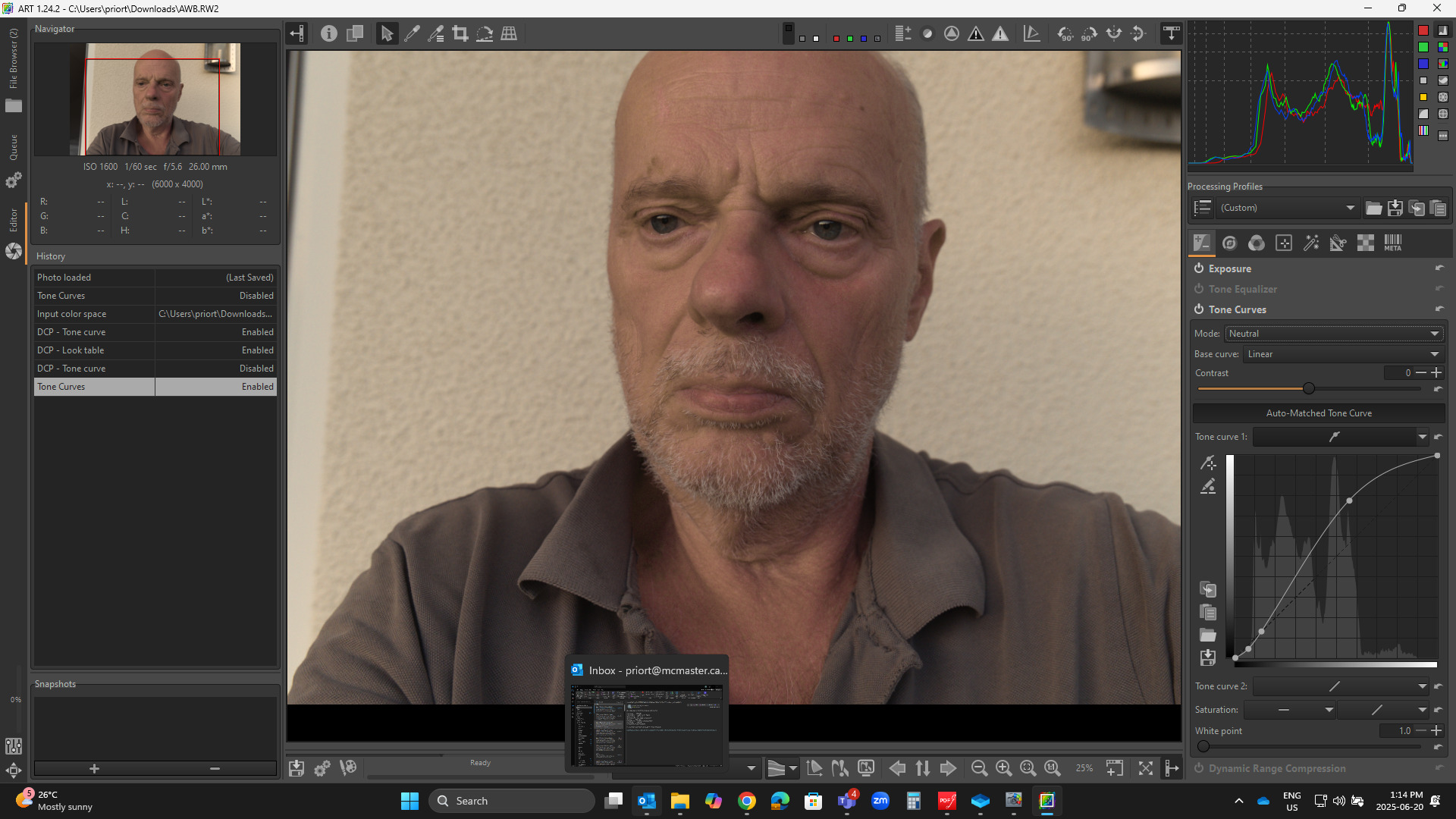
Task: Toggle the Exposure module power button
Action: point(1199,268)
